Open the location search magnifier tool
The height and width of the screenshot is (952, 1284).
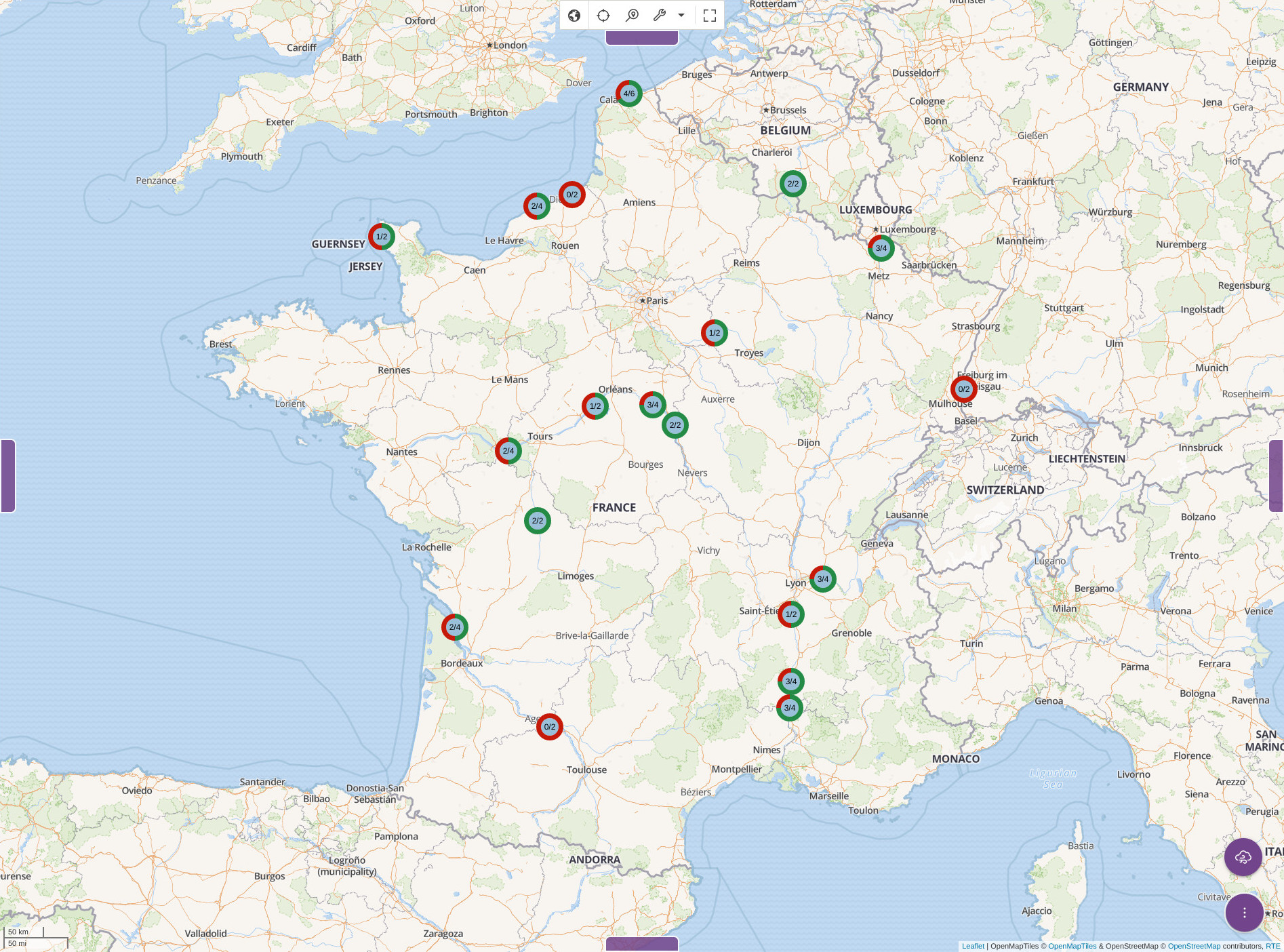pyautogui.click(x=632, y=16)
